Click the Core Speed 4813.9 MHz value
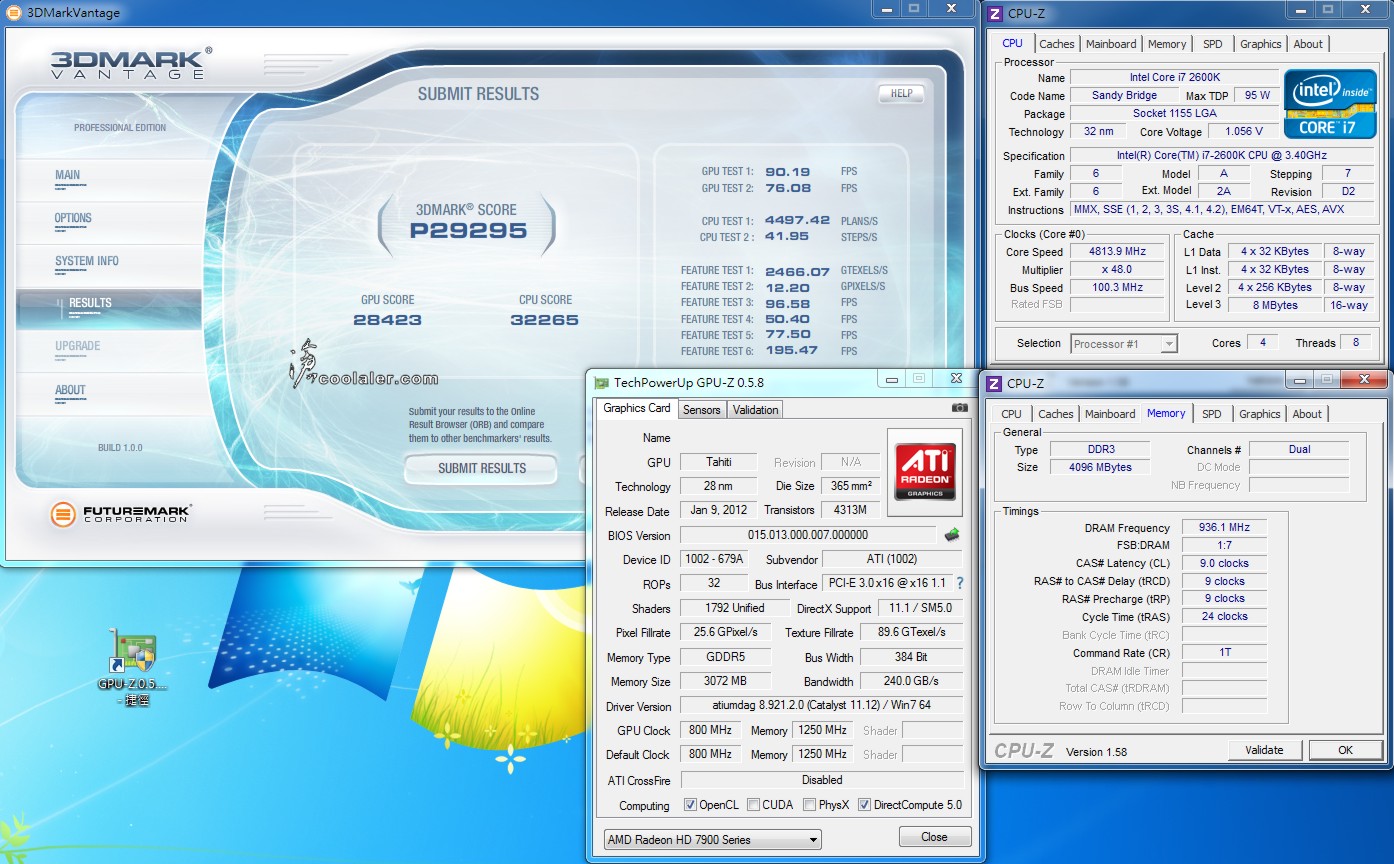The width and height of the screenshot is (1394, 864). [x=1117, y=251]
